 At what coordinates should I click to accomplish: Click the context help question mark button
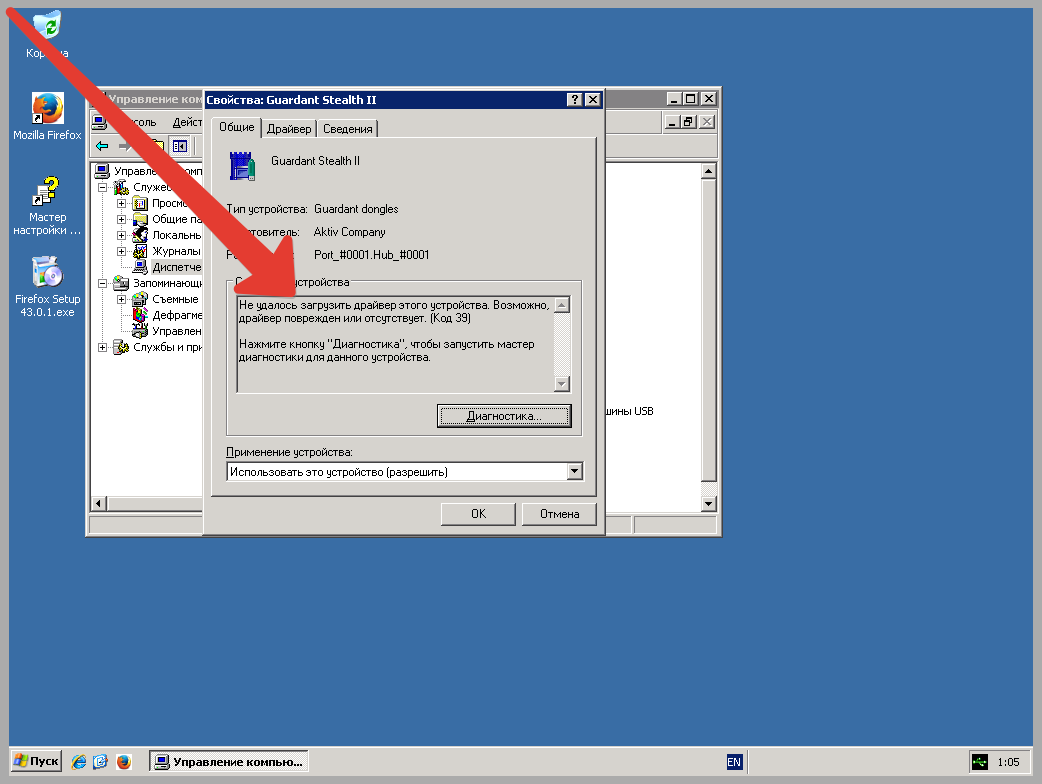click(574, 100)
